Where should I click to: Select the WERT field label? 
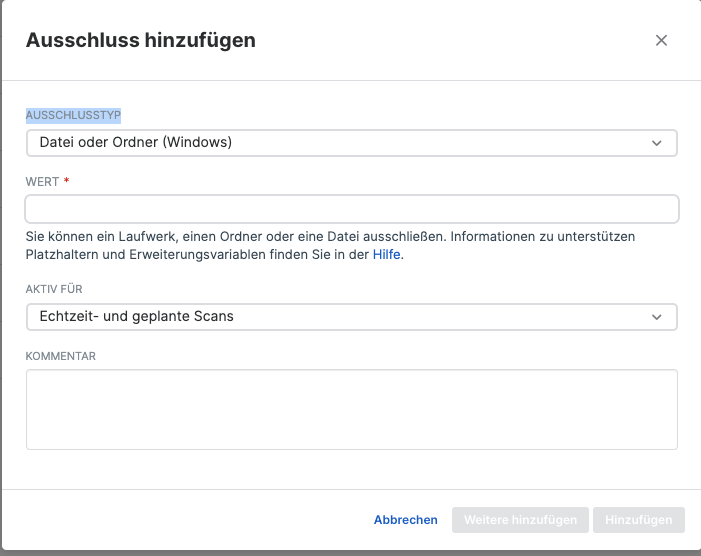(42, 181)
